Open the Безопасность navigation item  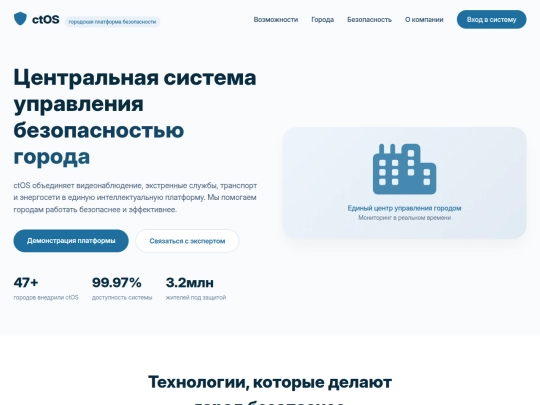(369, 20)
